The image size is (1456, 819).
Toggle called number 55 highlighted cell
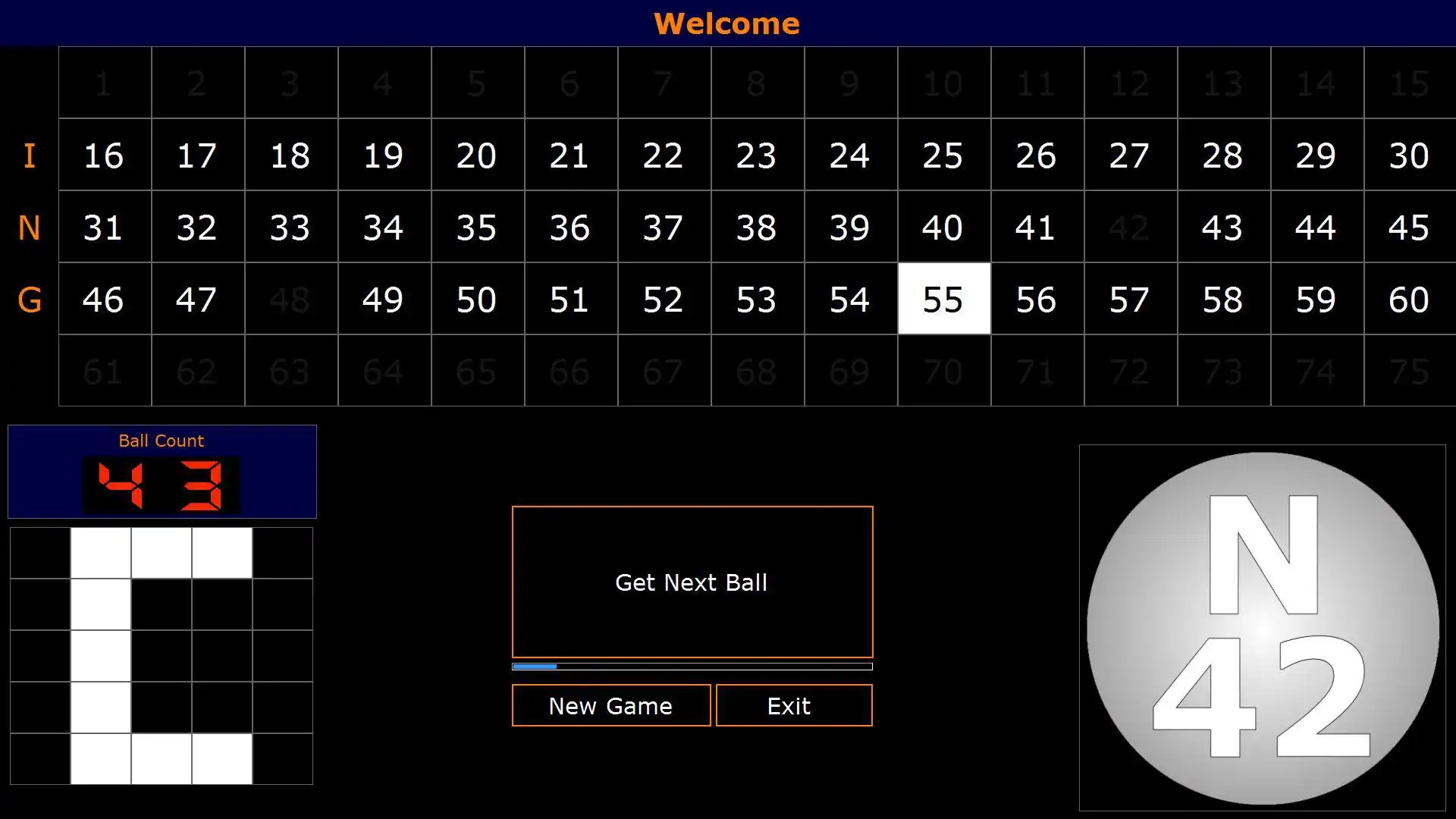942,299
